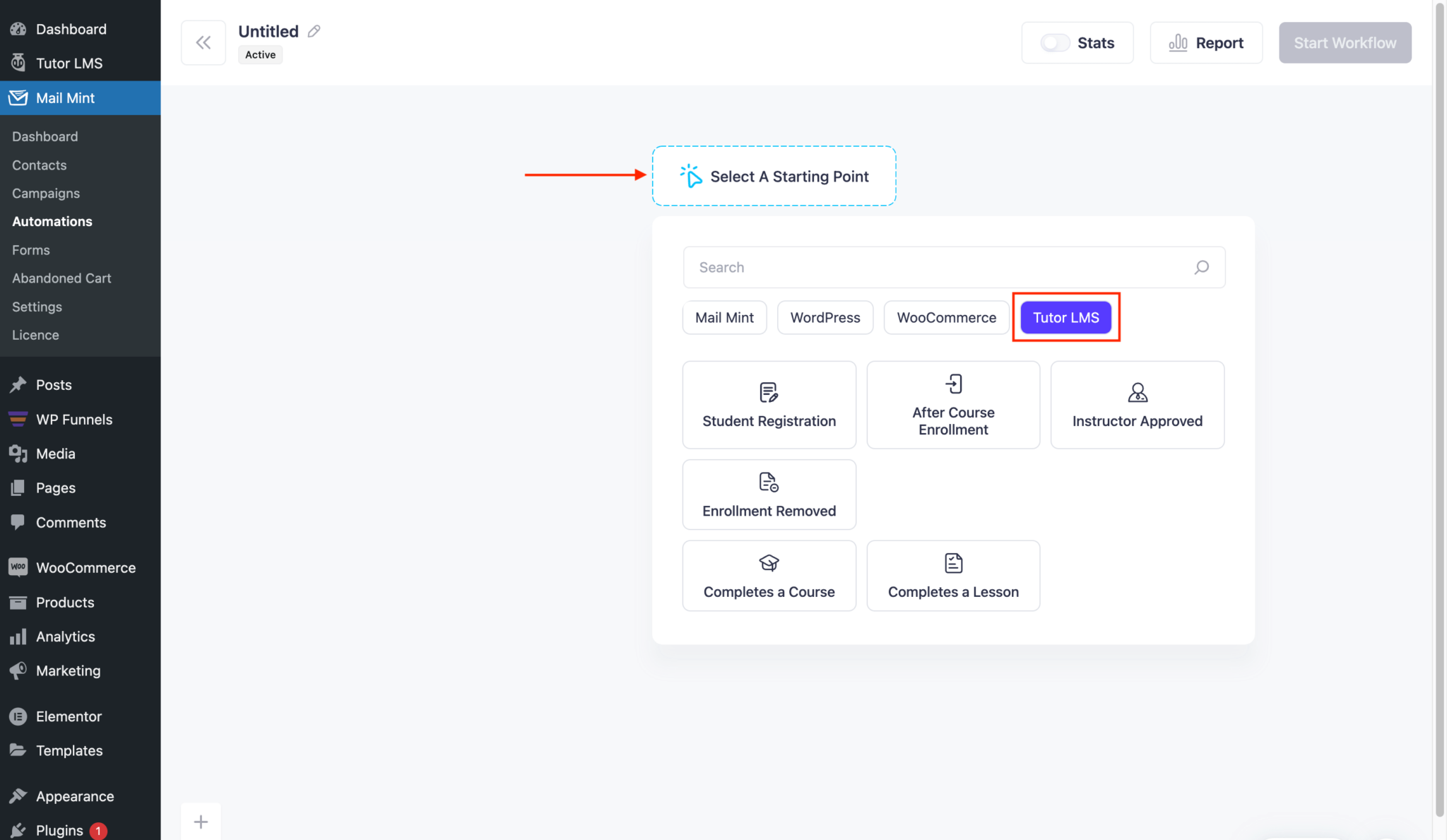Open Licence submenu
This screenshot has height=840, width=1447.
(x=36, y=336)
